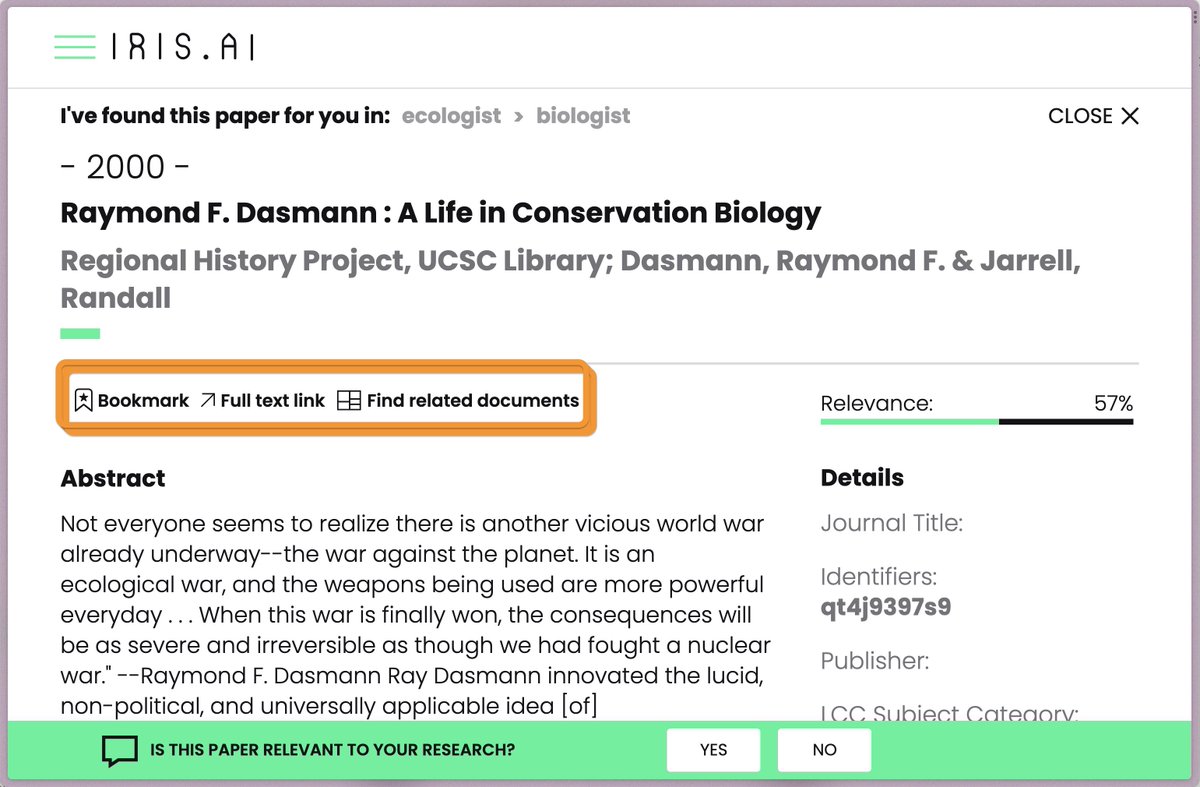Click the X icon next to CLOSE
This screenshot has width=1200, height=787.
1130,115
